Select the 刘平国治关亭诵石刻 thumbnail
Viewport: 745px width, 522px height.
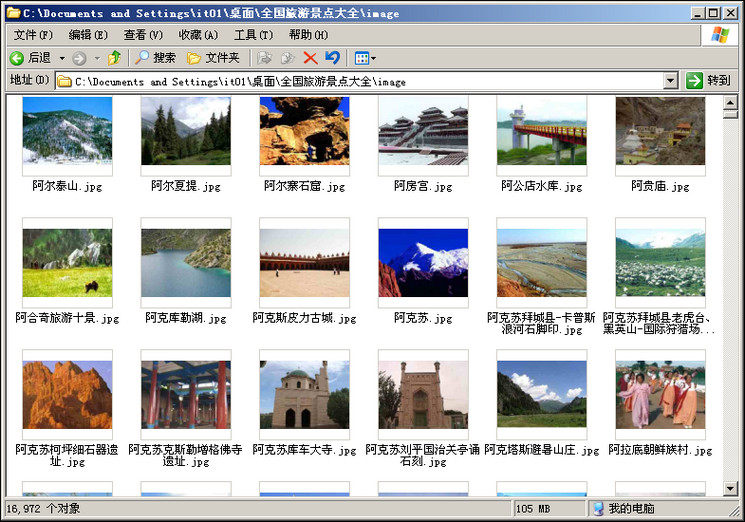pyautogui.click(x=423, y=395)
